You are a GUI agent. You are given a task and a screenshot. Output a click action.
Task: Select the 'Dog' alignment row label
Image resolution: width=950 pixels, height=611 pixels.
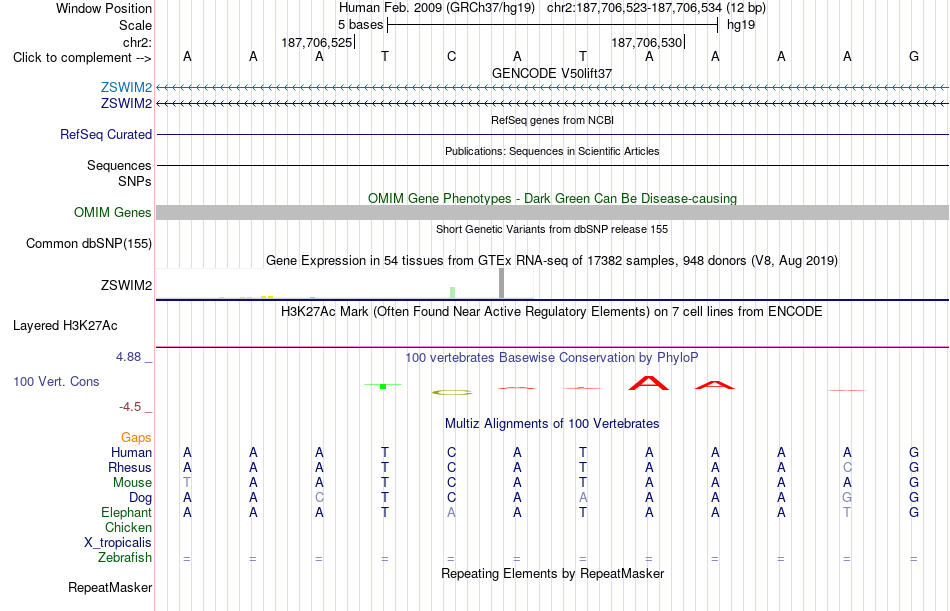click(140, 498)
